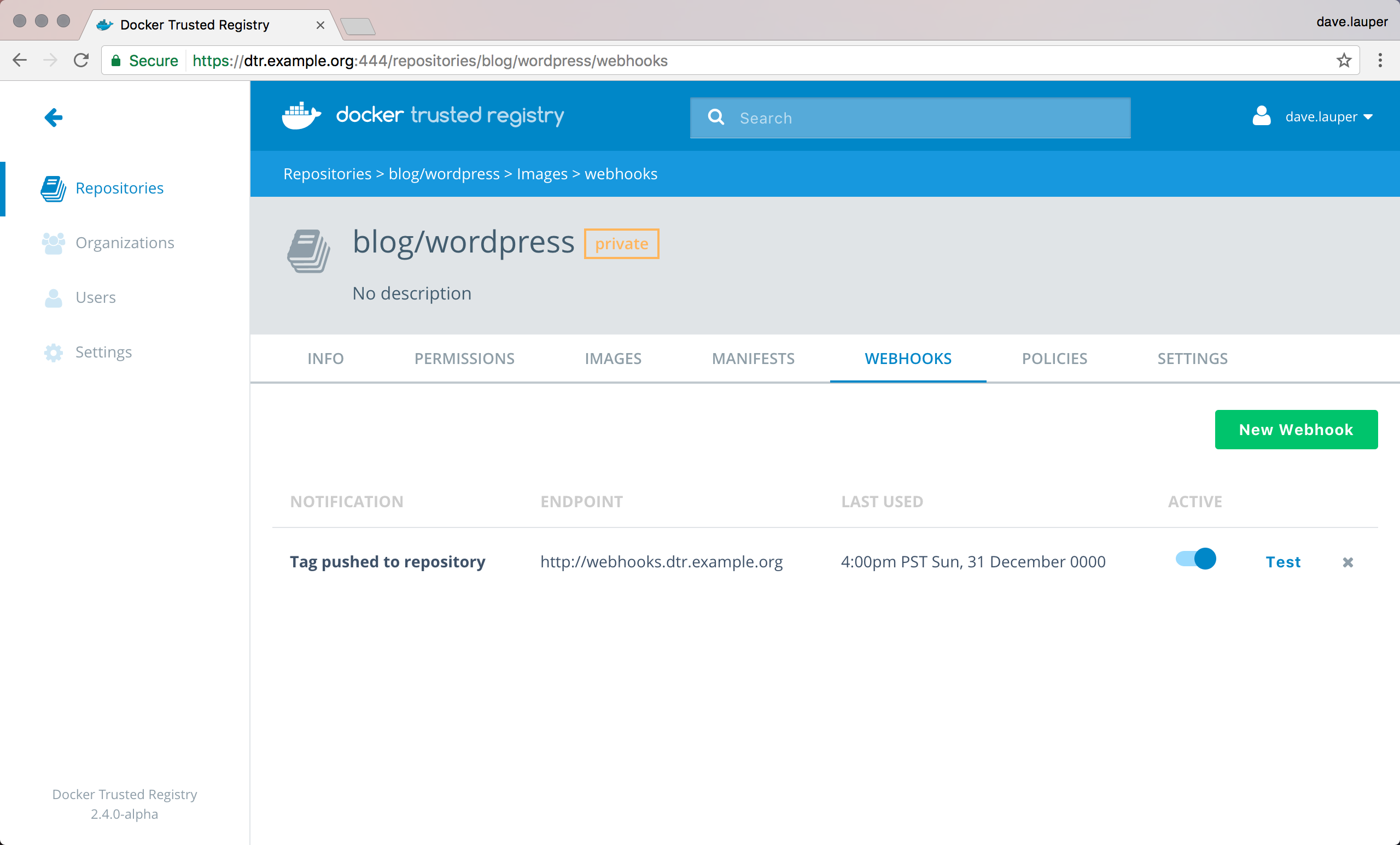Screen dimensions: 1400x845
Task: Toggle the webhook Active switch off
Action: 1195,559
